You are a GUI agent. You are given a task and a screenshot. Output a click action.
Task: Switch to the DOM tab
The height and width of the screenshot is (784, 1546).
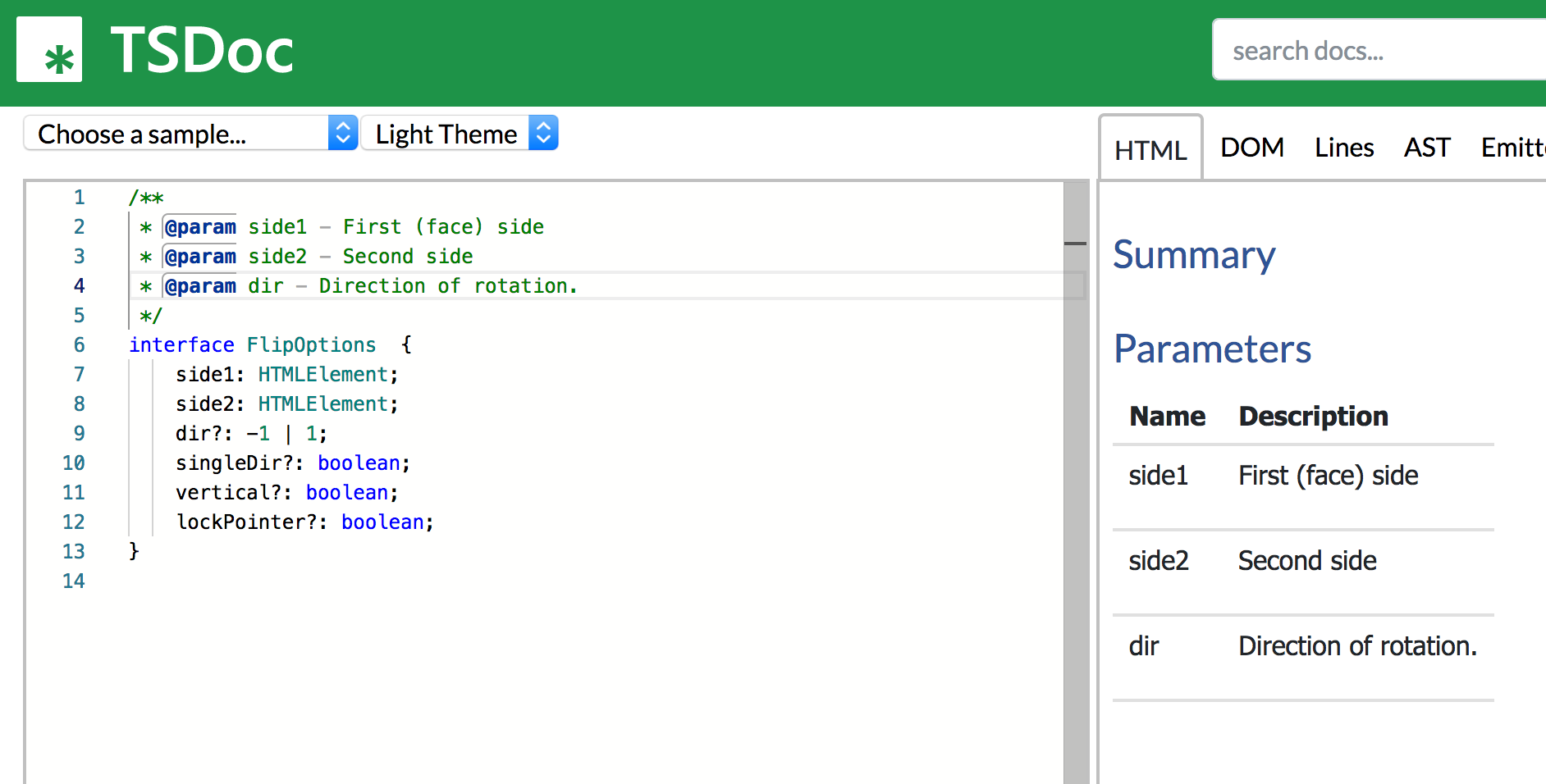(1252, 148)
